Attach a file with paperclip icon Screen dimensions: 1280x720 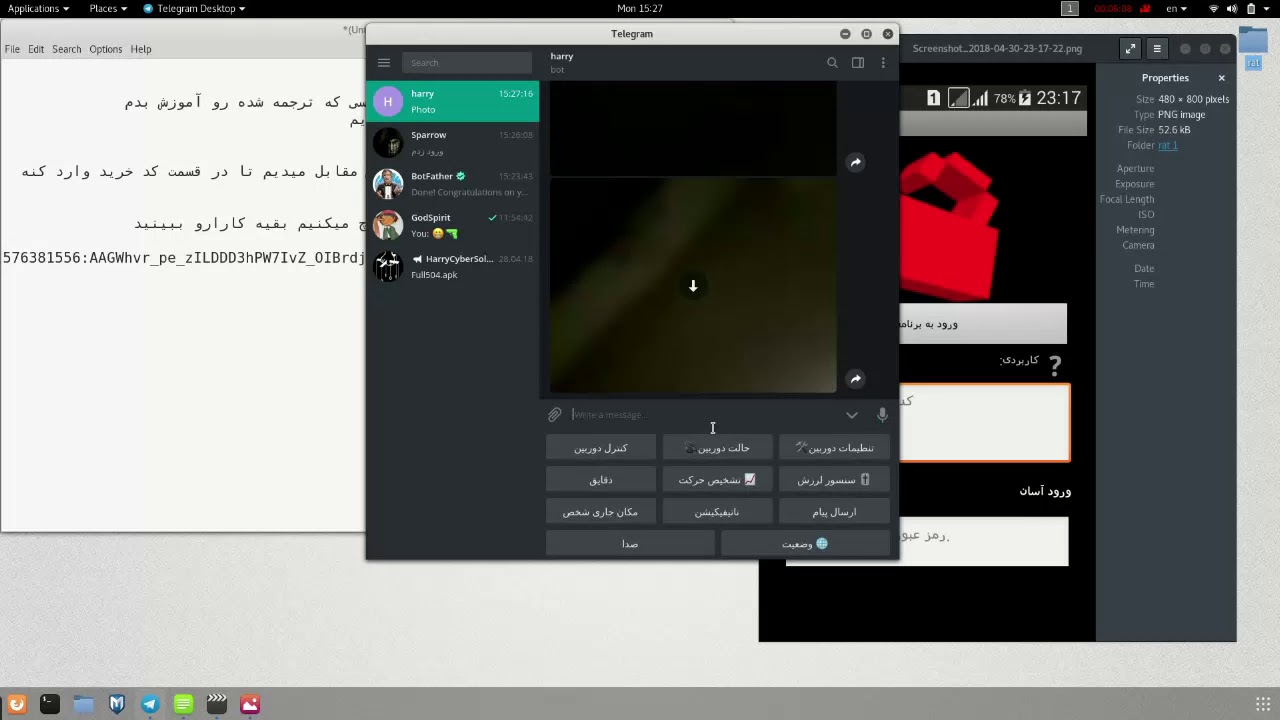coord(555,415)
